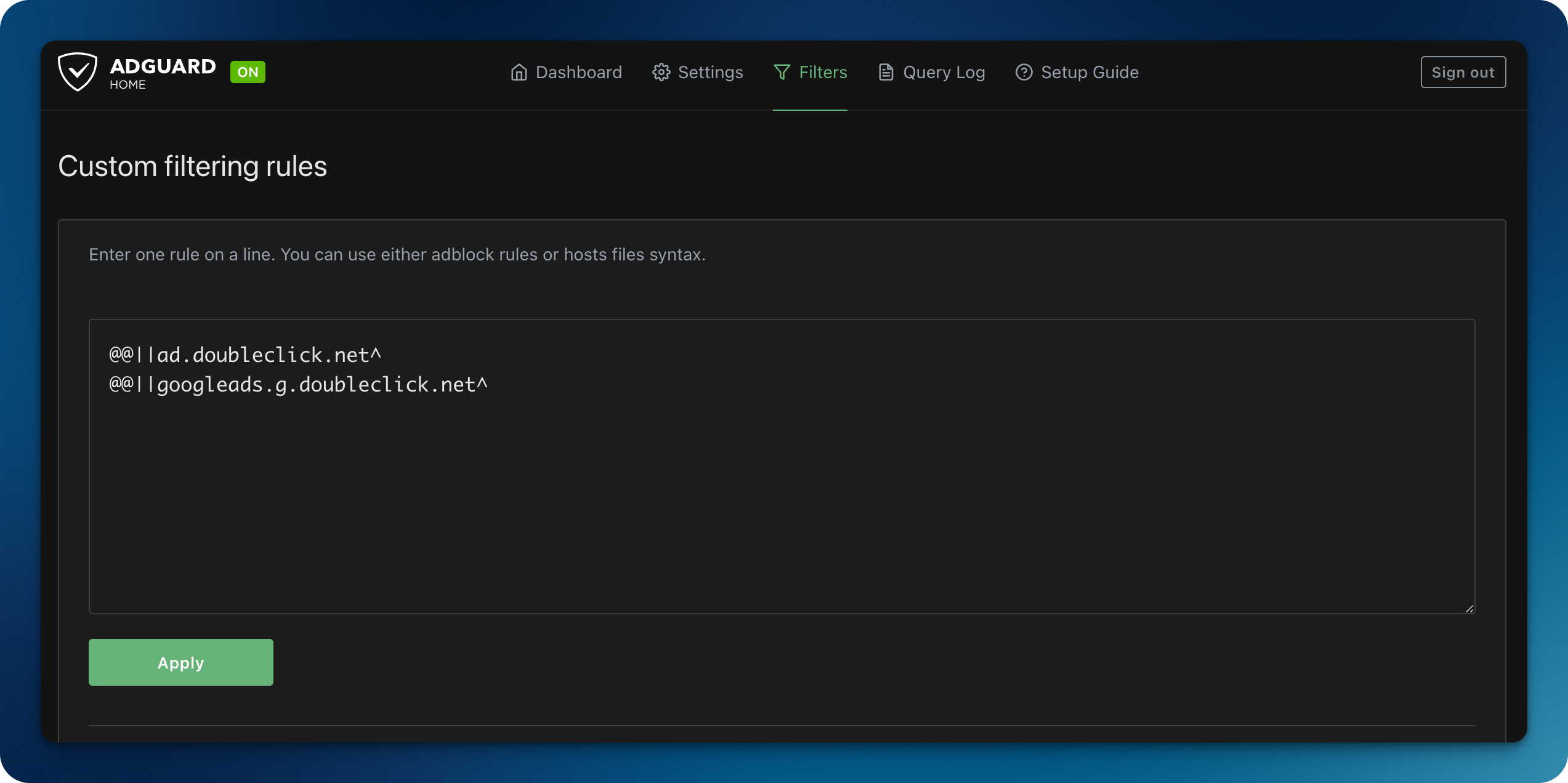Select the Filters menu label
The image size is (1568, 783).
[x=823, y=72]
